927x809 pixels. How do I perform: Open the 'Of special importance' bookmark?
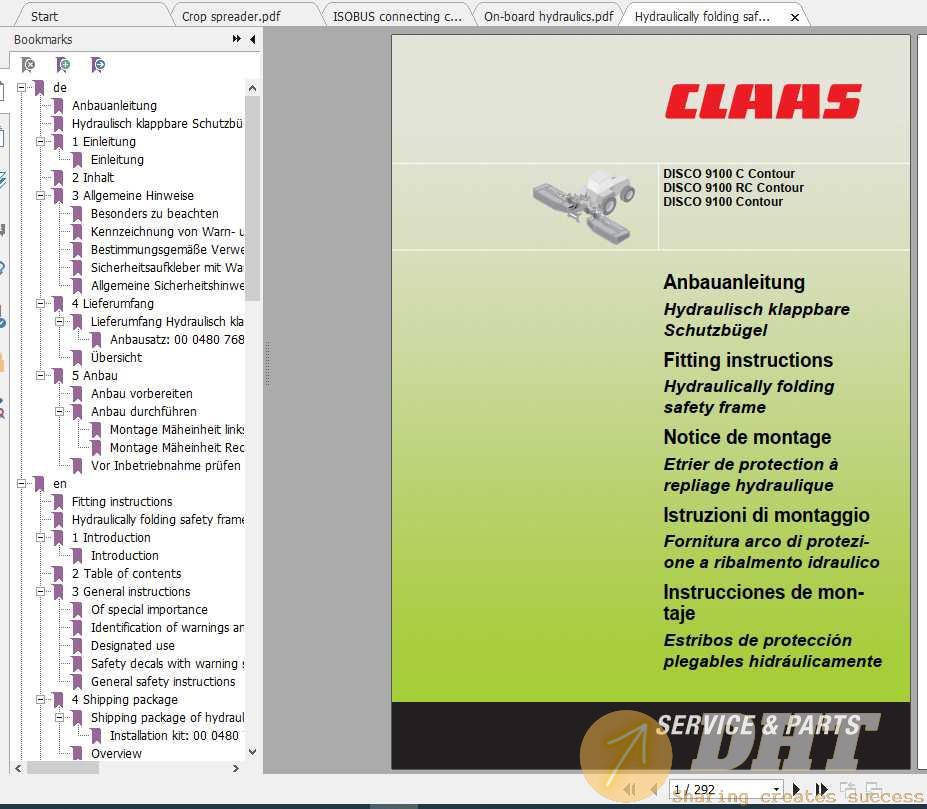pyautogui.click(x=149, y=610)
